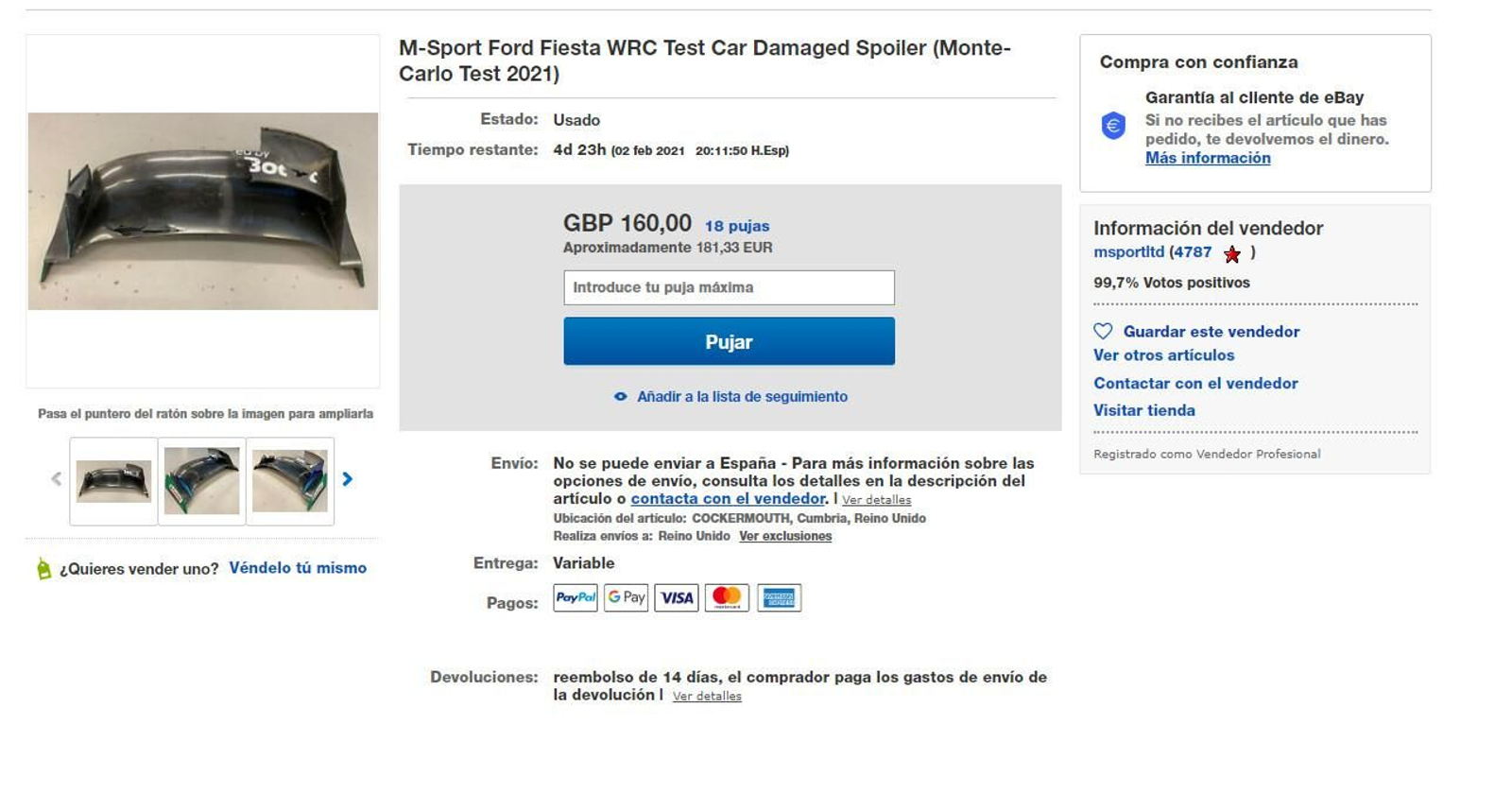The width and height of the screenshot is (1512, 793).
Task: Click the VISA card icon
Action: point(677,597)
